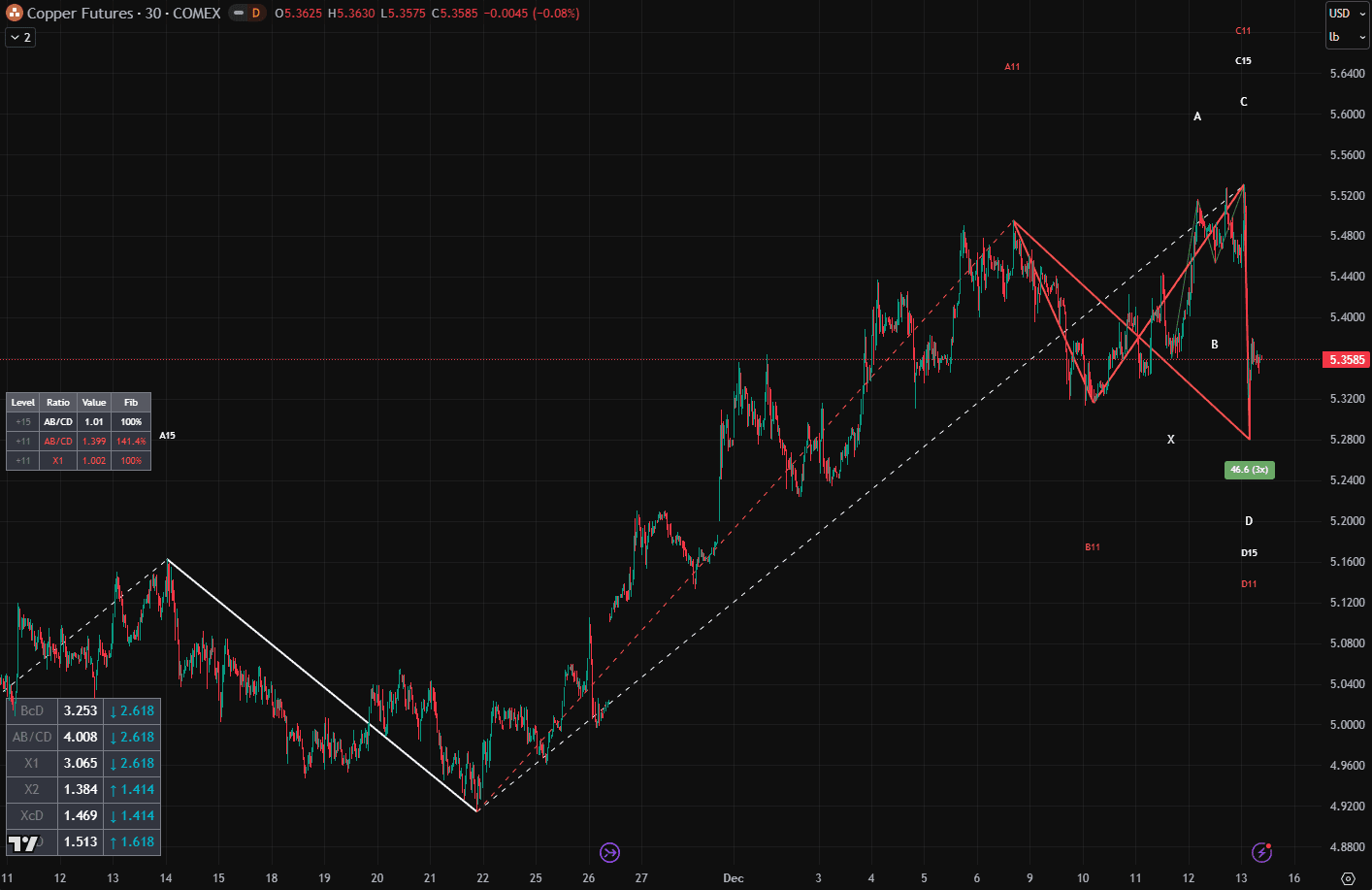Click the Copper Futures symbol name
This screenshot has width=1372, height=890.
point(79,14)
